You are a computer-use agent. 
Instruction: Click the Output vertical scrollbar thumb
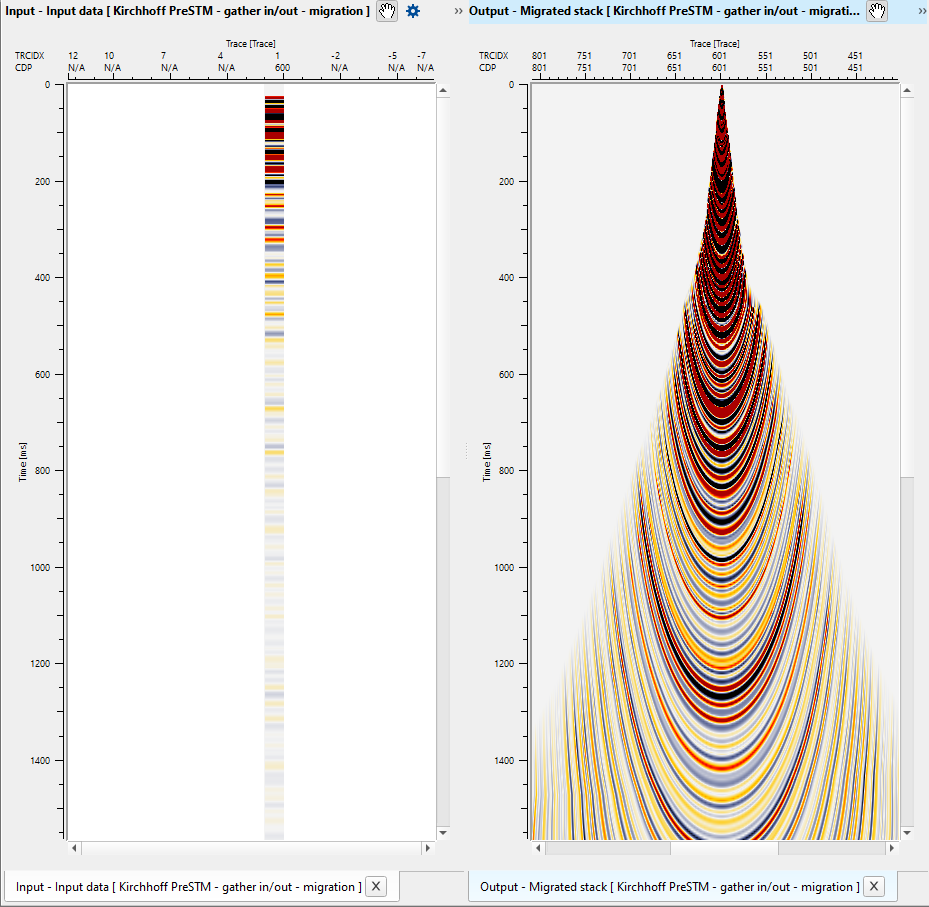click(x=906, y=287)
